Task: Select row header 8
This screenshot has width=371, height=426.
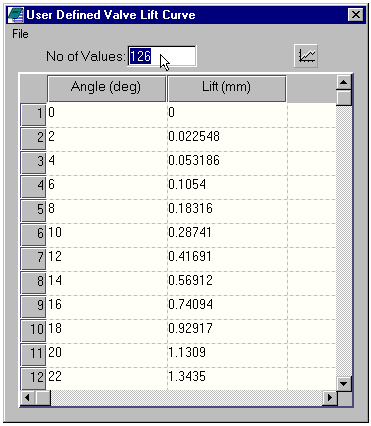Action: [x=33, y=282]
